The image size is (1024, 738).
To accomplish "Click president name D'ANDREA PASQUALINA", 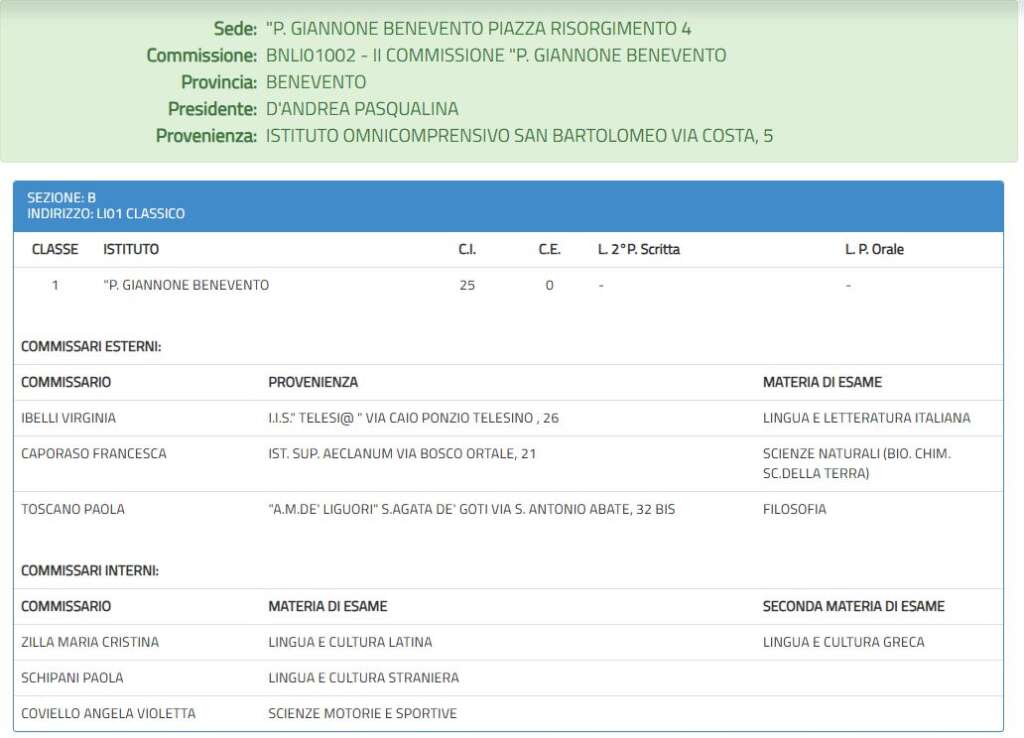I will (362, 109).
